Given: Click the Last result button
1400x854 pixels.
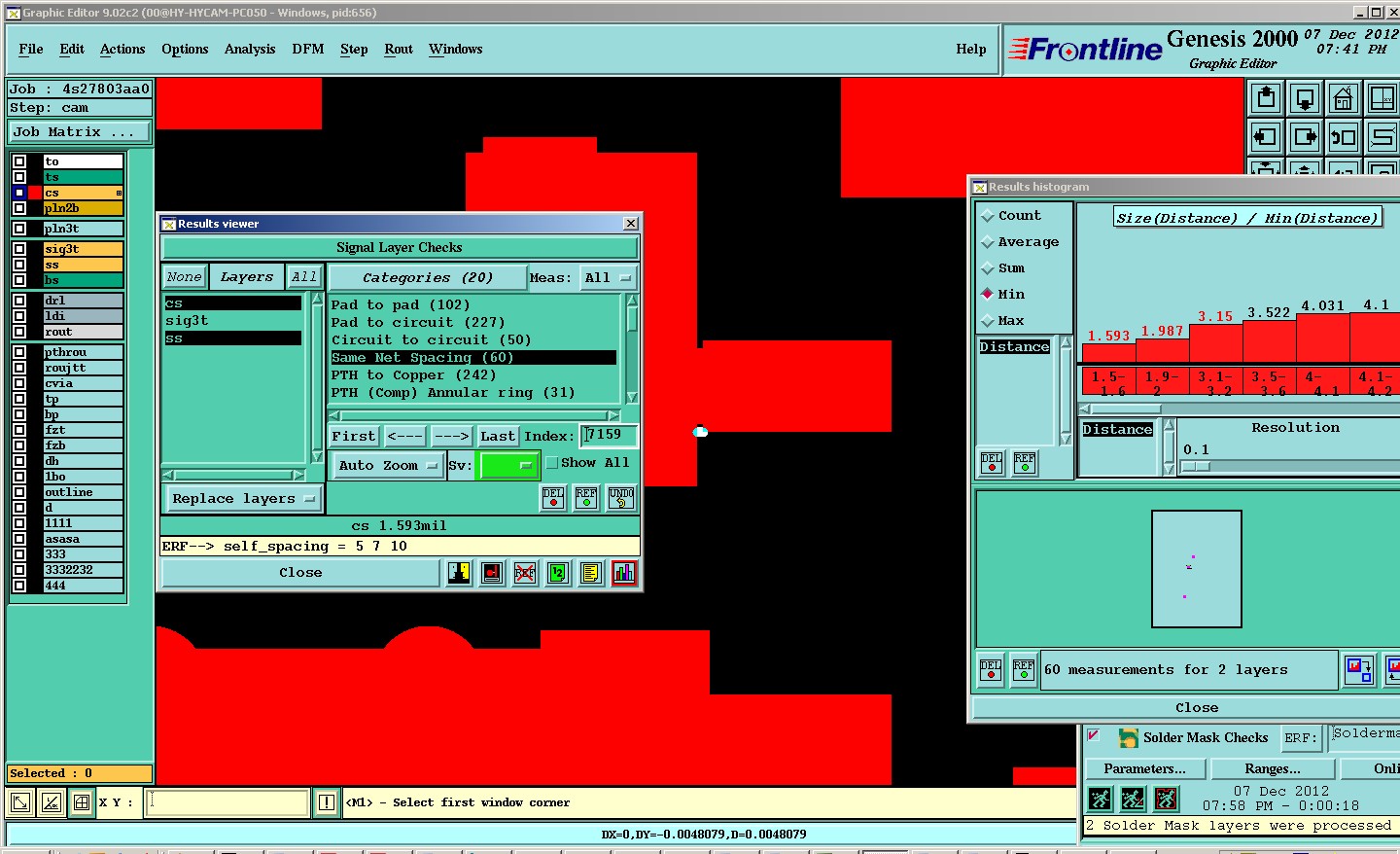Looking at the screenshot, I should pyautogui.click(x=498, y=437).
